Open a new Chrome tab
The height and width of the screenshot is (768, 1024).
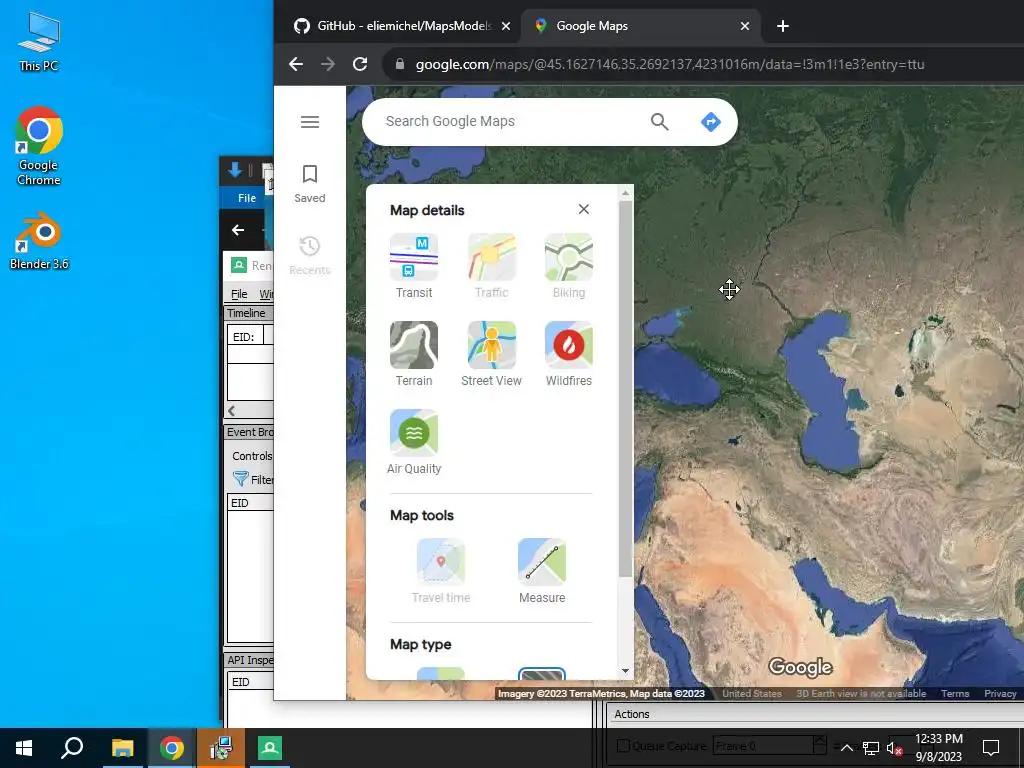[783, 26]
